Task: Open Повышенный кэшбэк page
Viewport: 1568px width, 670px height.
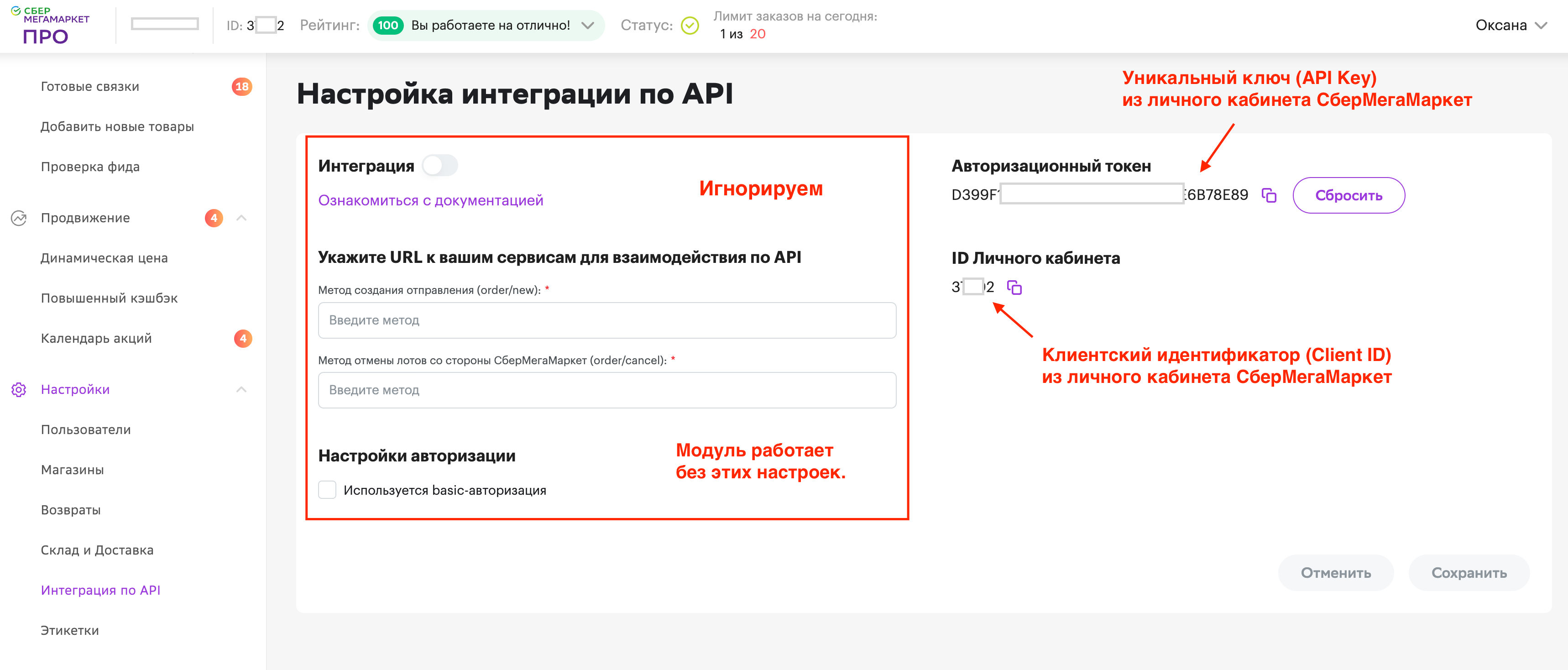Action: 110,298
